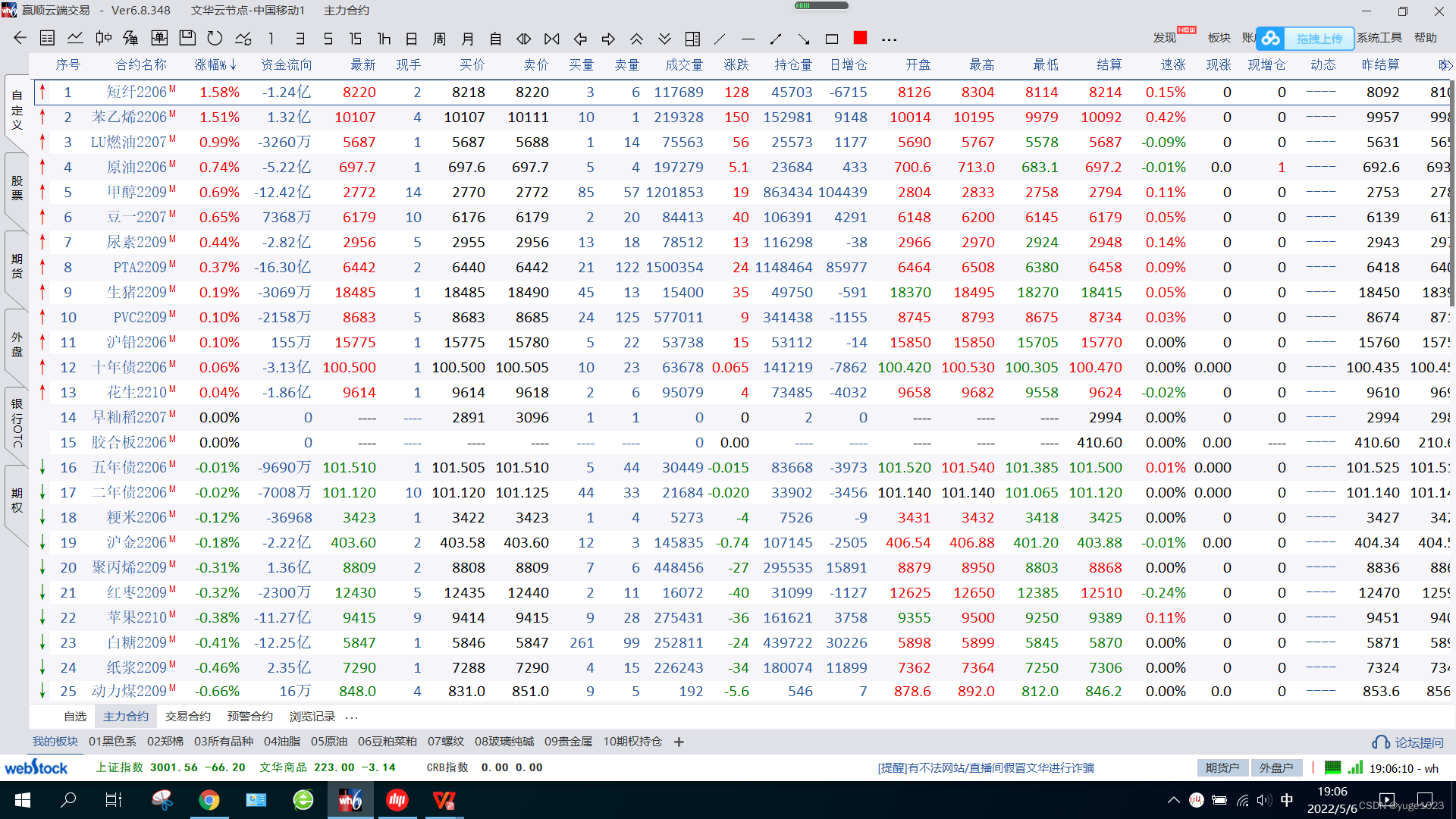Switch to the 交易合约 tab

pyautogui.click(x=188, y=716)
